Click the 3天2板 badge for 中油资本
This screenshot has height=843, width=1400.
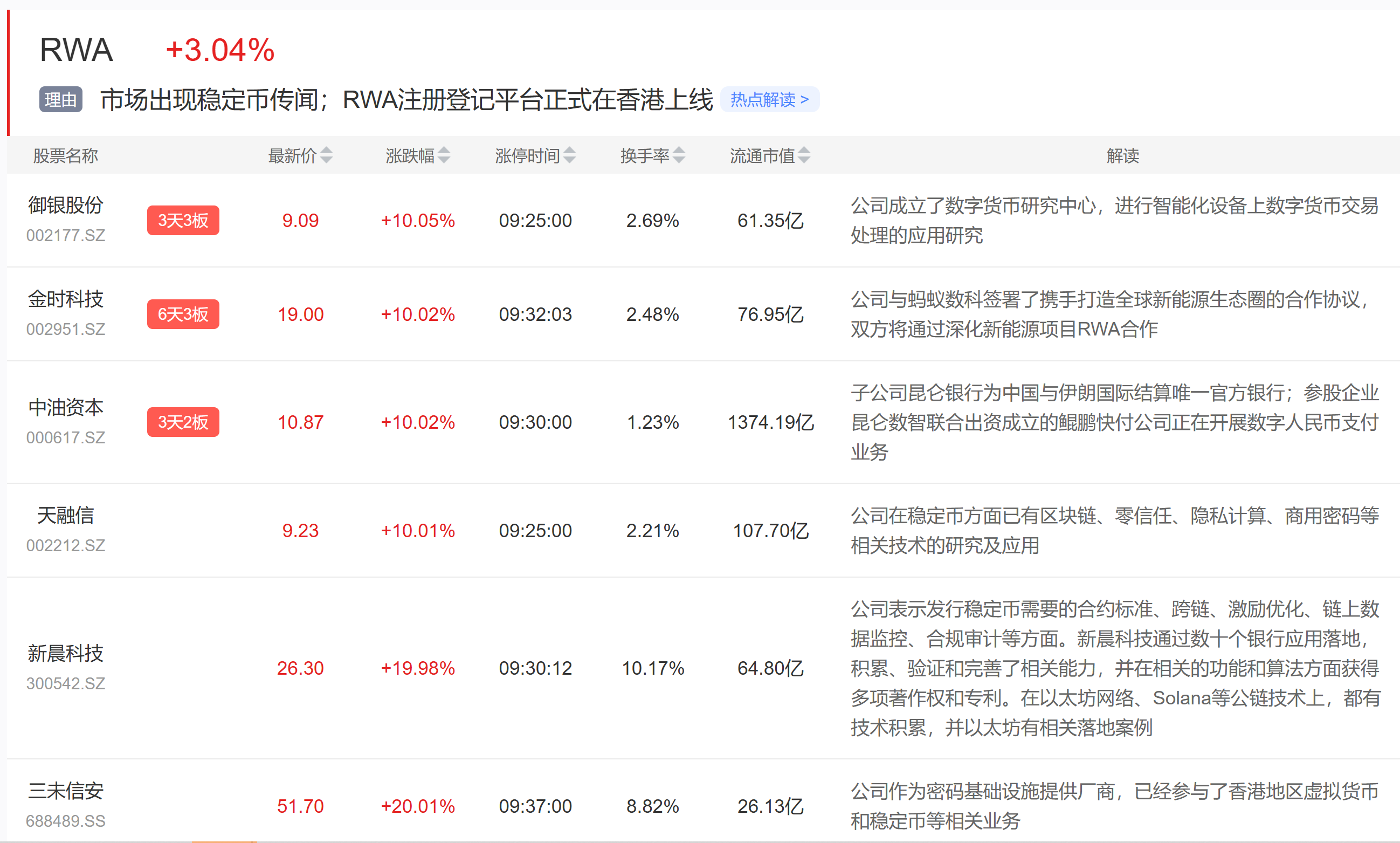(183, 422)
